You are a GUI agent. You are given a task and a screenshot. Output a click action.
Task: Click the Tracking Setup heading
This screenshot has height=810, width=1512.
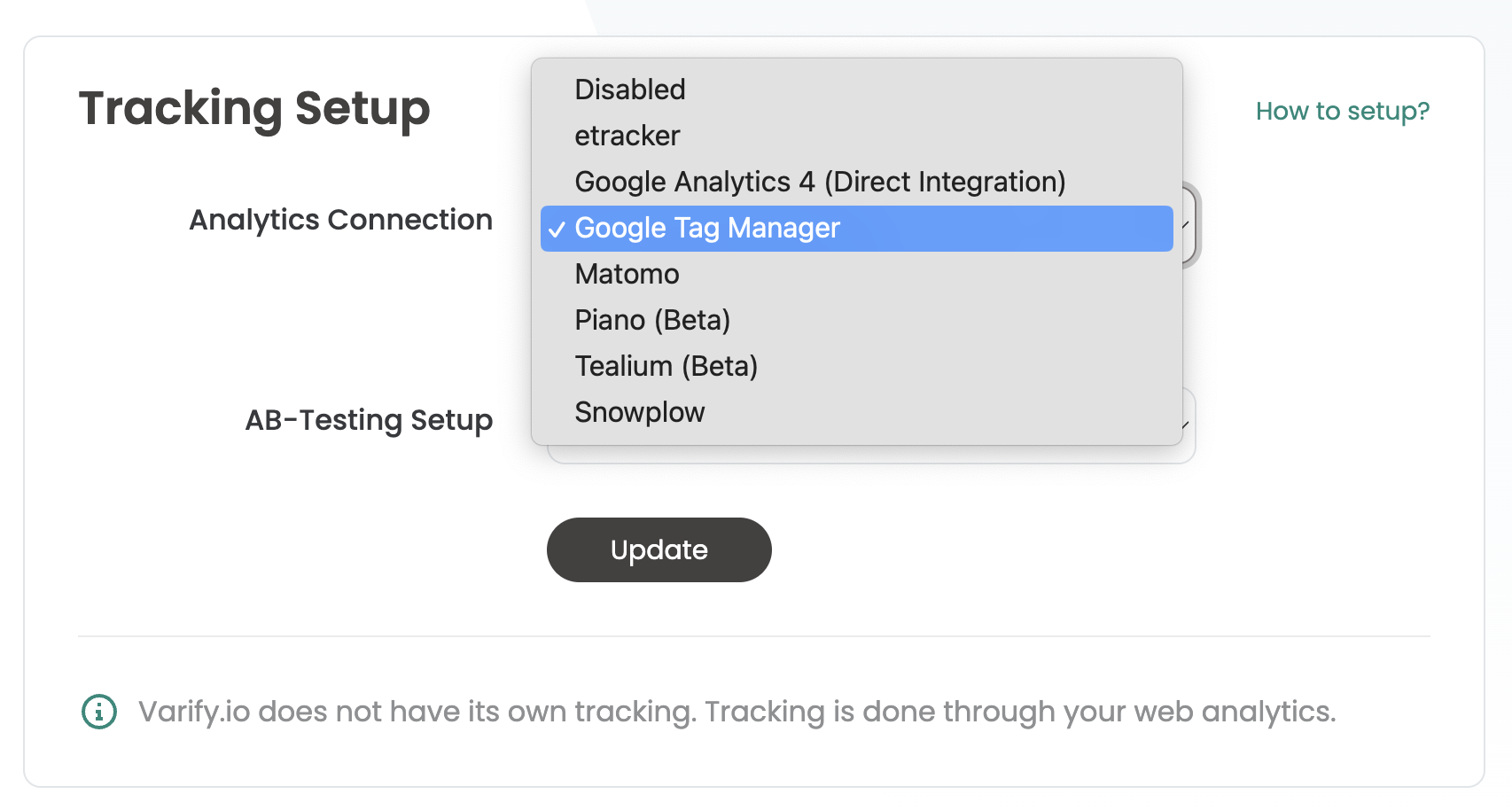pos(254,109)
